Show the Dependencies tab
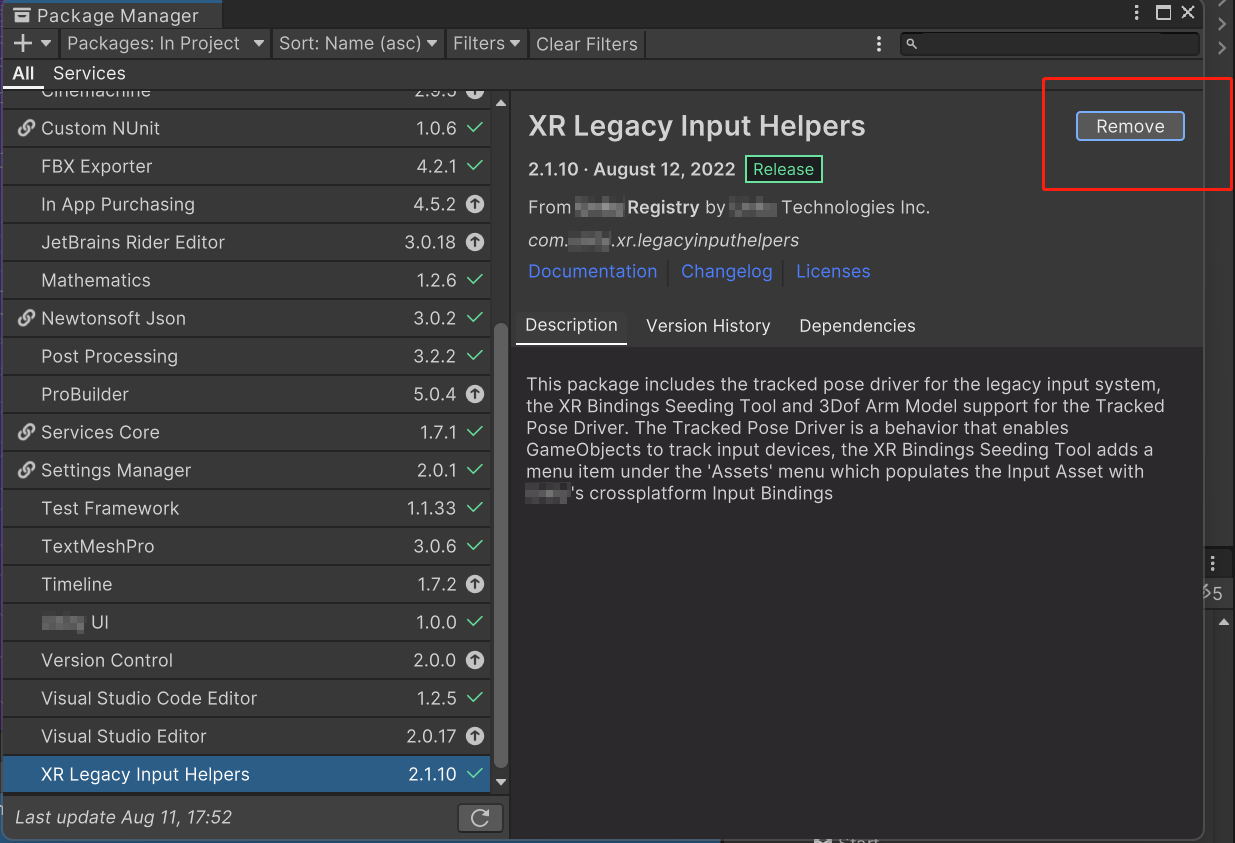The height and width of the screenshot is (843, 1235). click(x=857, y=326)
